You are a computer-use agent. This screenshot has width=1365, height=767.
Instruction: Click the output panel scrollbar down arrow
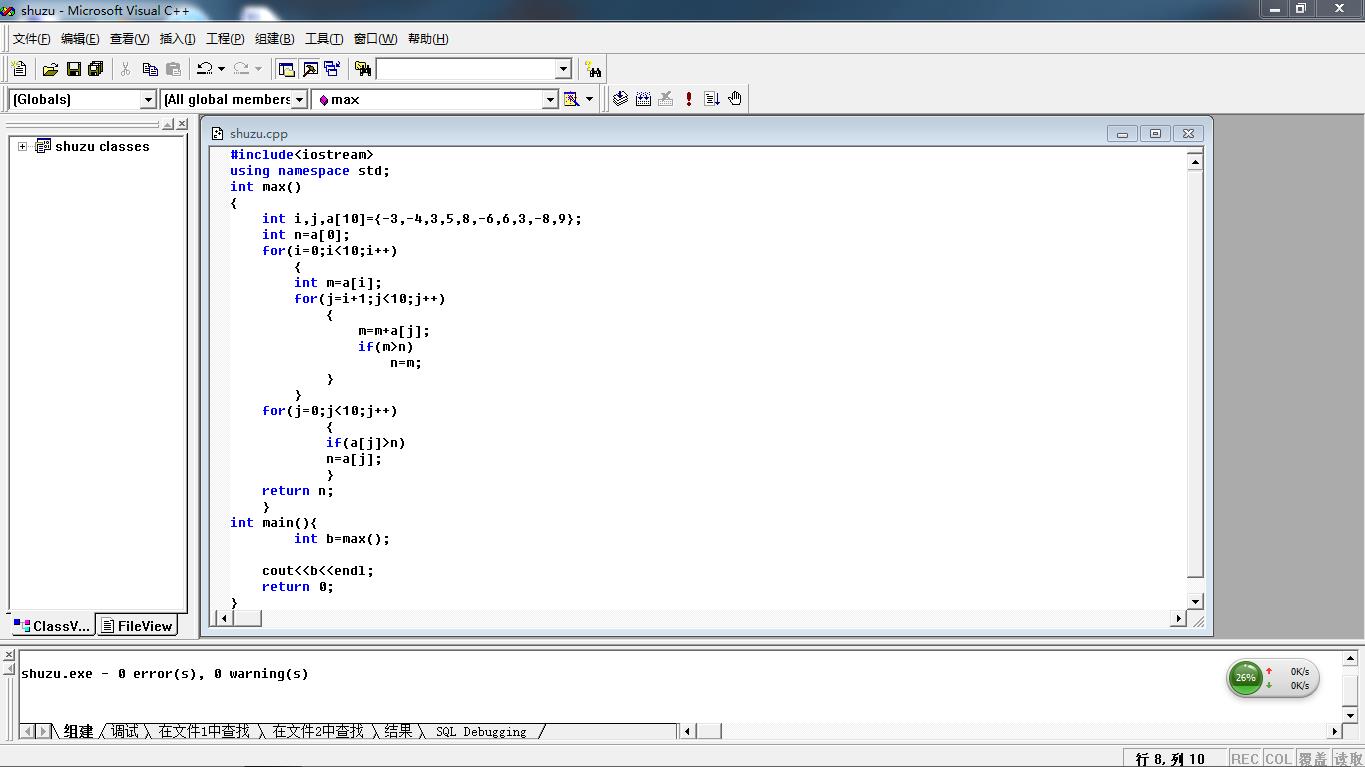1350,715
